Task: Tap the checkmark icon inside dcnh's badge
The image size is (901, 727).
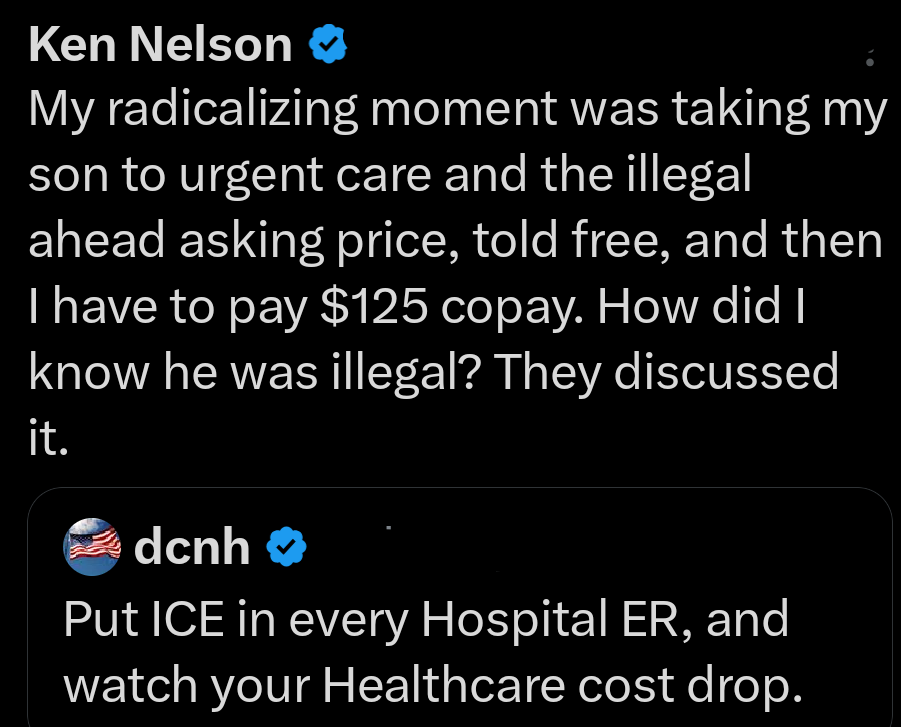Action: pos(286,546)
